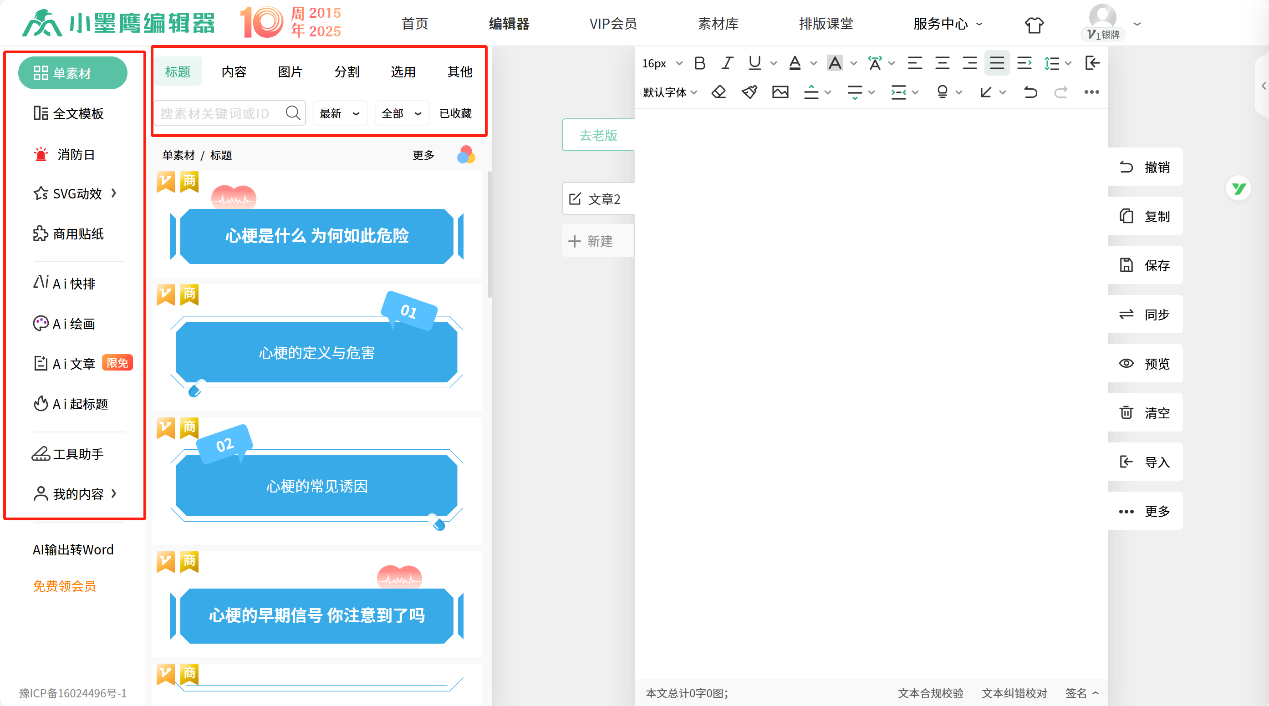
Task: Click the eraser clear-format icon
Action: tap(718, 92)
